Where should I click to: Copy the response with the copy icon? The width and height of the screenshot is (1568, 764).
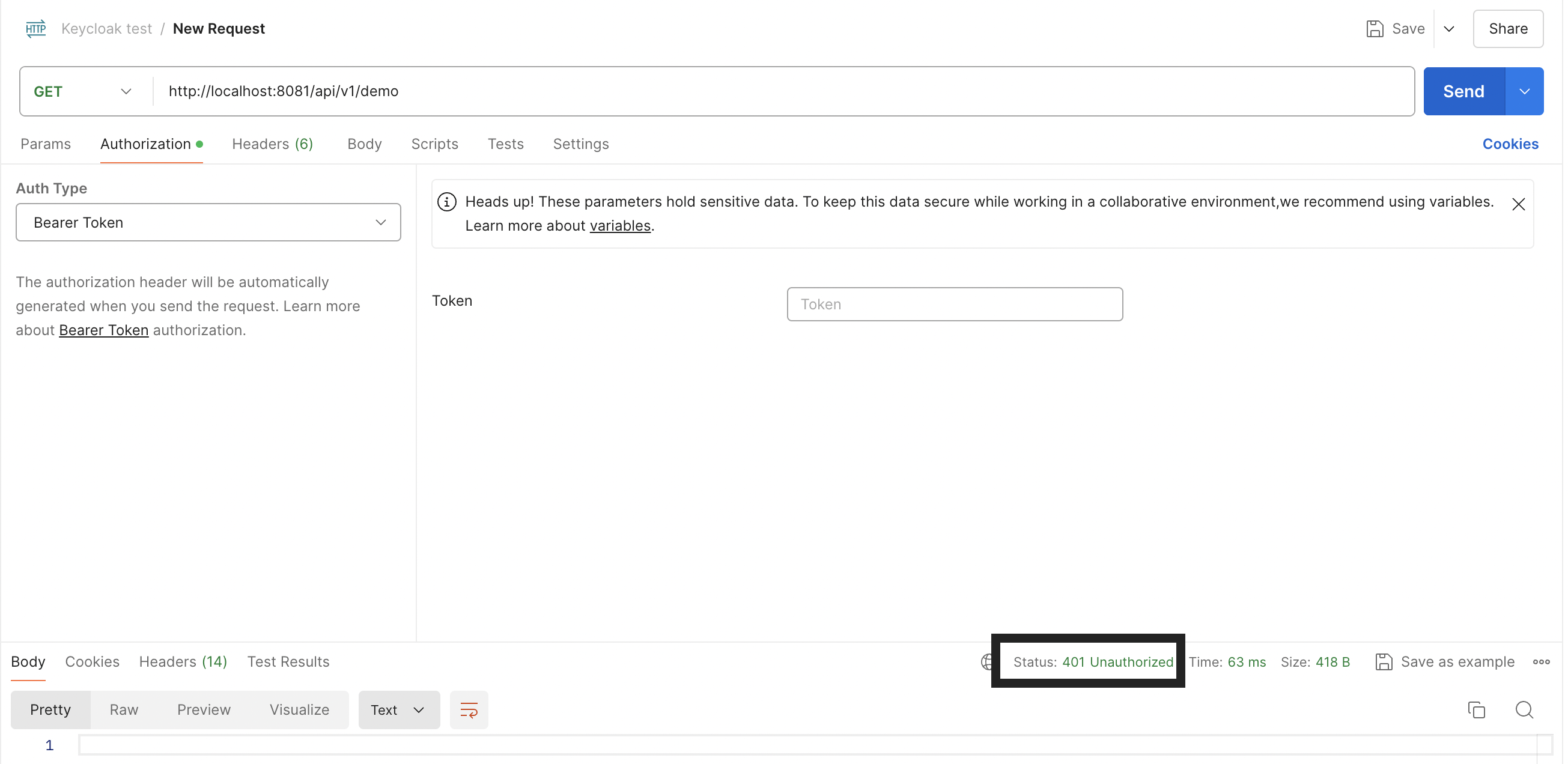click(x=1476, y=710)
